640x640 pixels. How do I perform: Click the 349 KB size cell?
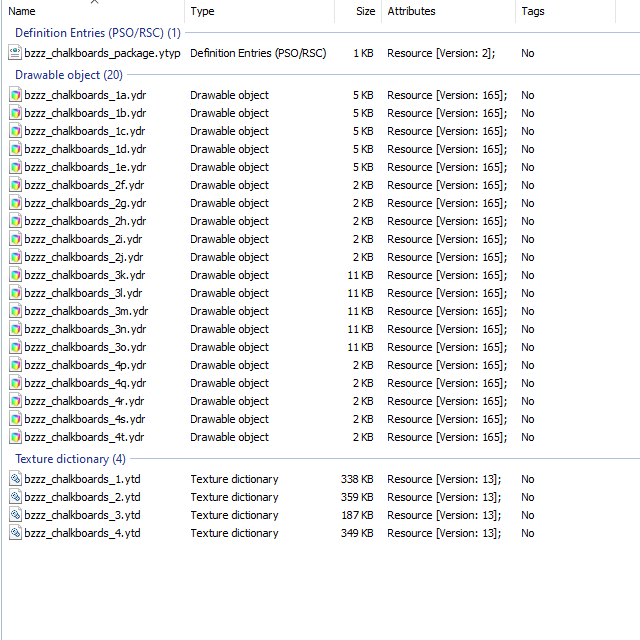357,533
